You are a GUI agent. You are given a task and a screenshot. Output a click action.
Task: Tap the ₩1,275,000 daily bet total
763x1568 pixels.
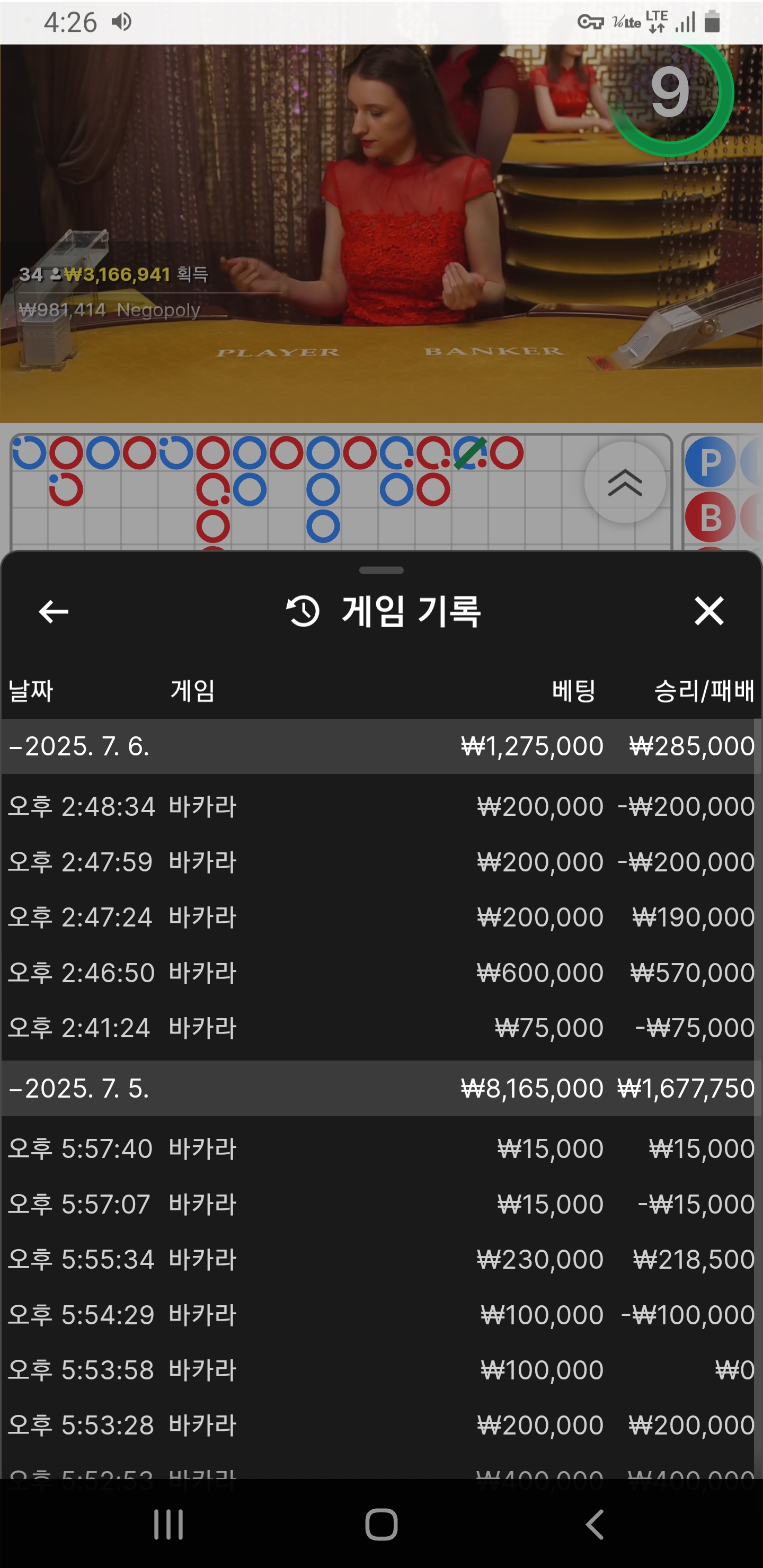point(532,746)
